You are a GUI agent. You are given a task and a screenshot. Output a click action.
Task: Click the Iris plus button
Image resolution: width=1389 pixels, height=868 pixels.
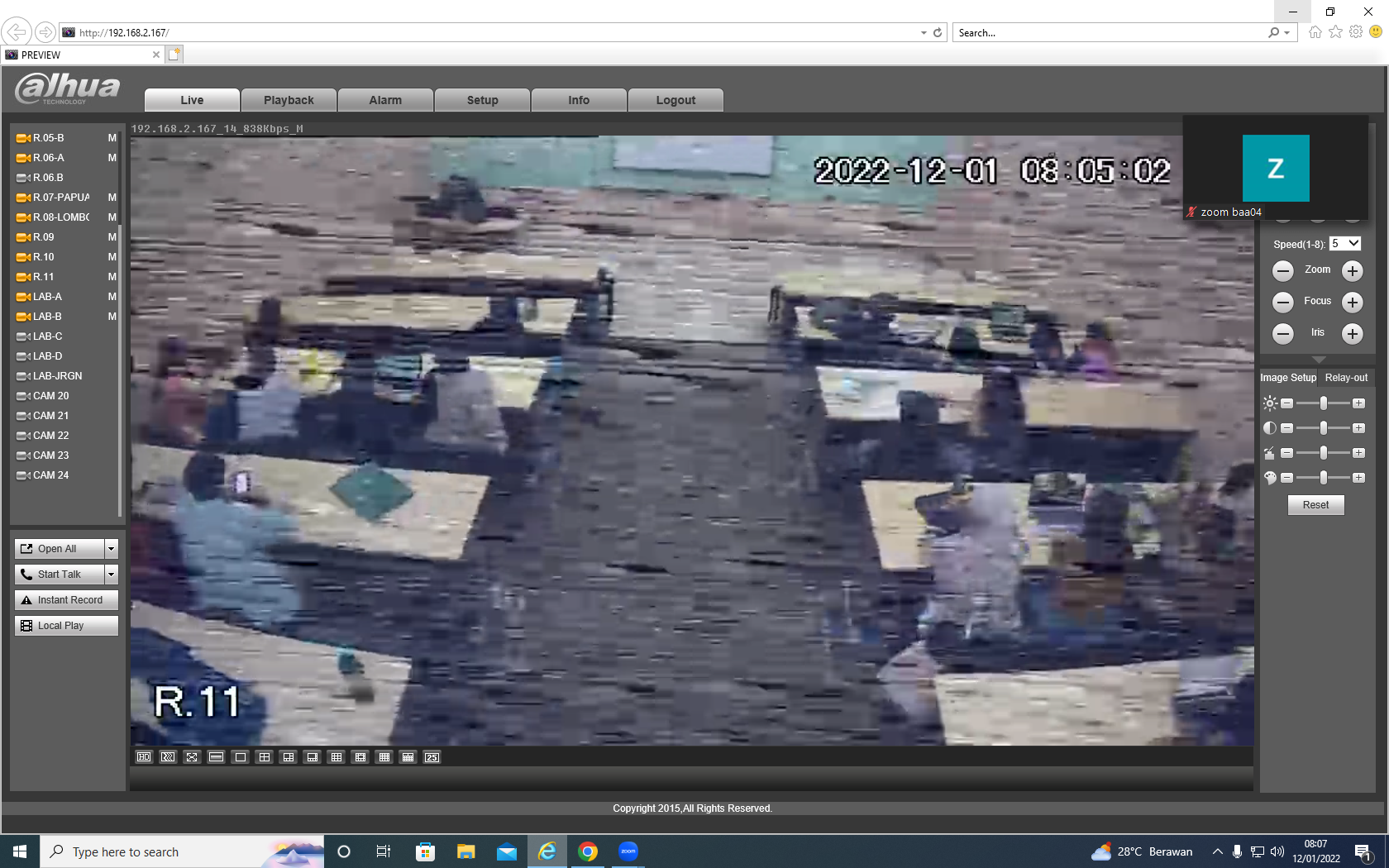(1353, 334)
